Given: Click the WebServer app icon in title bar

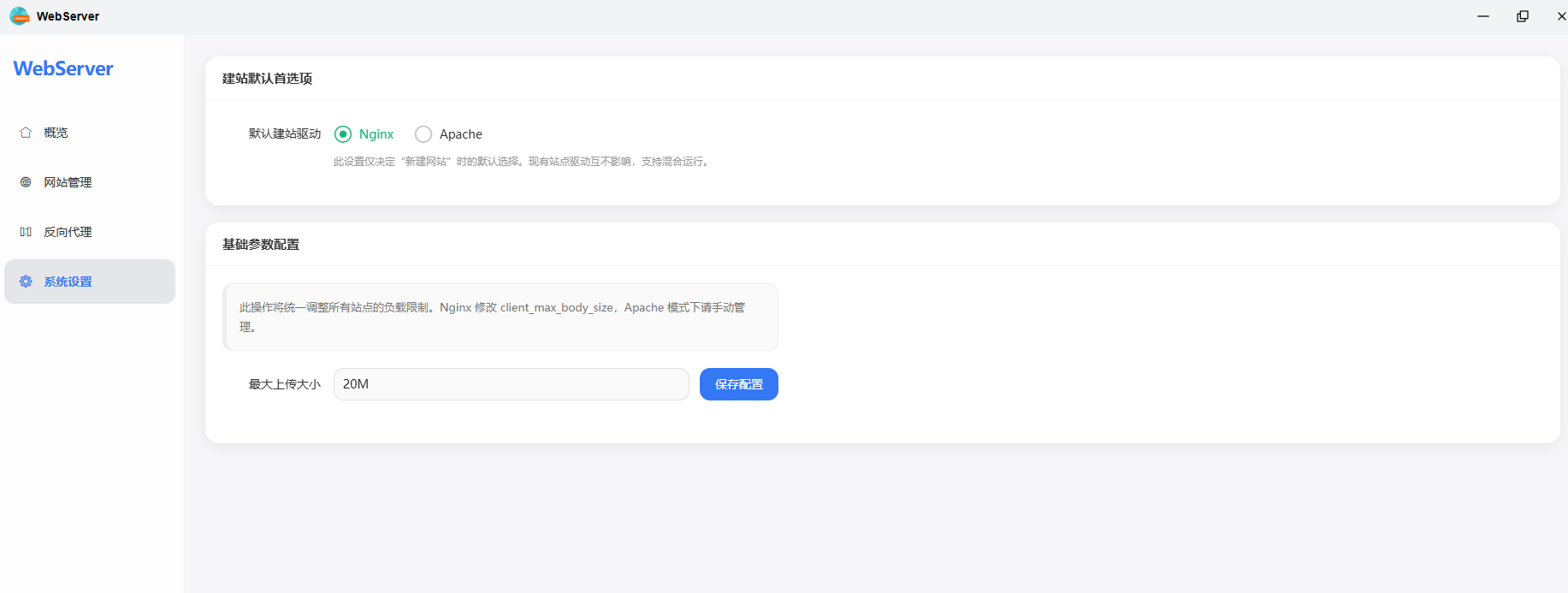Looking at the screenshot, I should (19, 16).
